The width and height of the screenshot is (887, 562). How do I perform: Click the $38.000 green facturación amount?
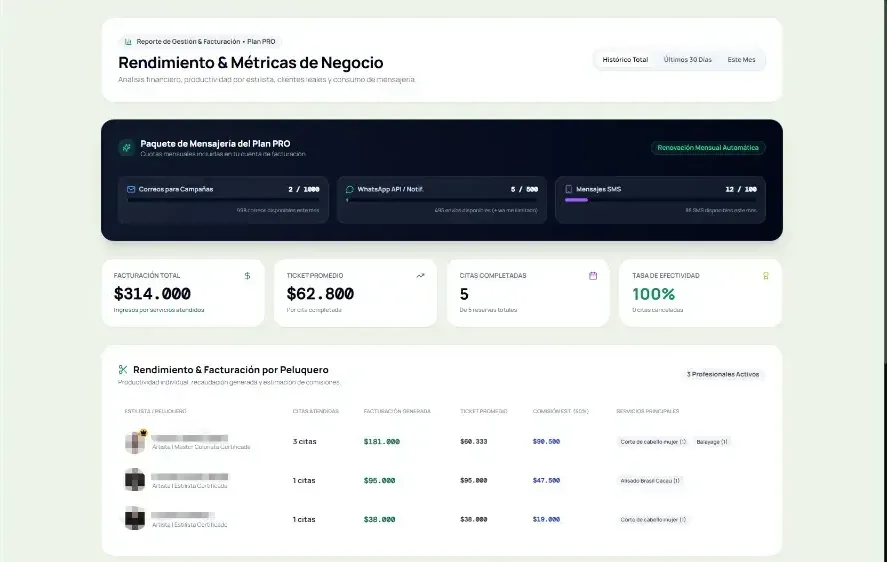pyautogui.click(x=380, y=520)
